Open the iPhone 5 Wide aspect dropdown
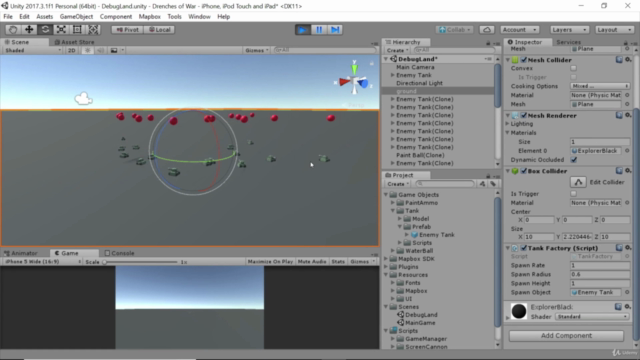640x360 pixels. pos(42,262)
